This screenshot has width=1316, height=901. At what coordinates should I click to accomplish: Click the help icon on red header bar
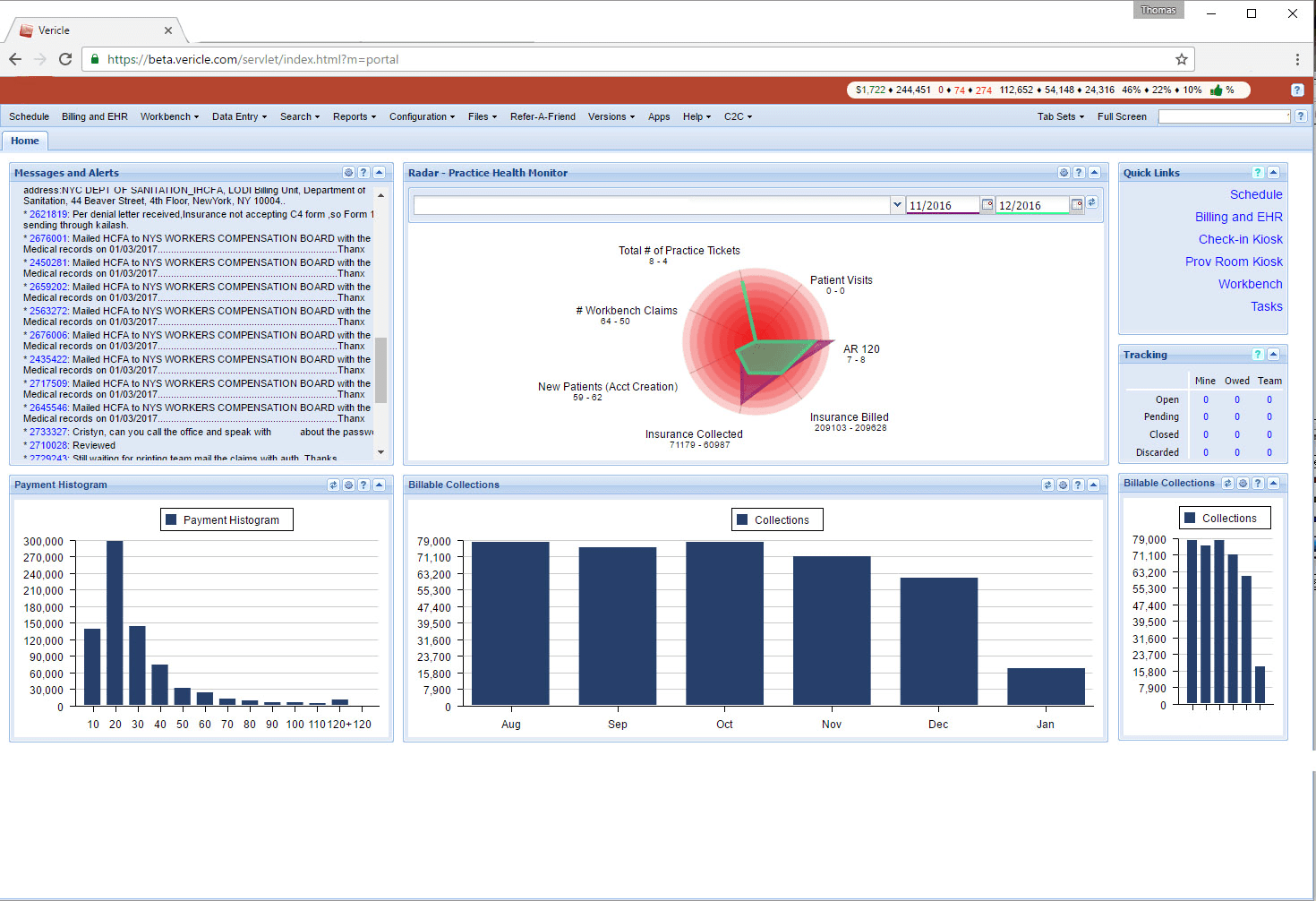pyautogui.click(x=1297, y=90)
